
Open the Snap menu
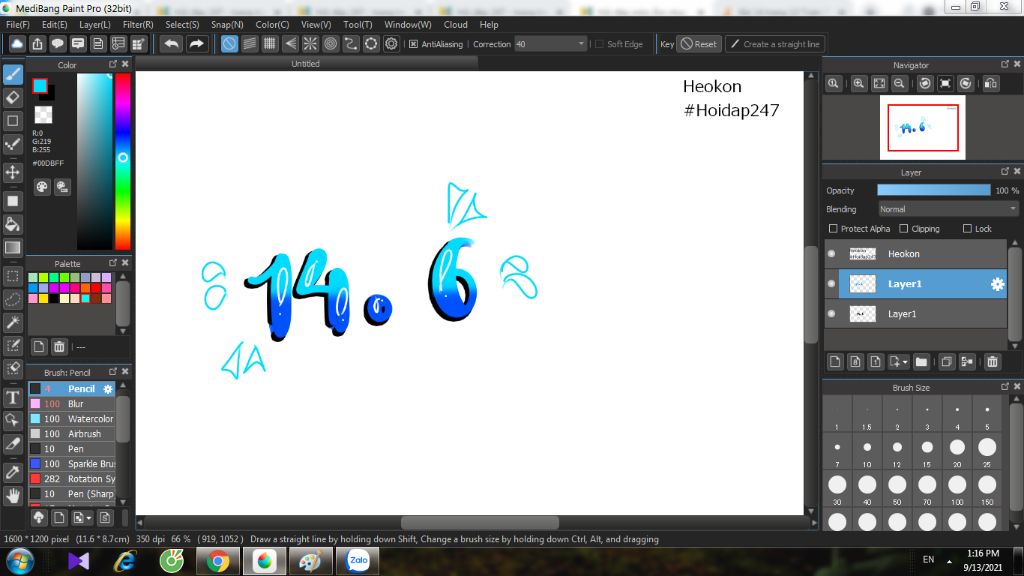pyautogui.click(x=227, y=24)
